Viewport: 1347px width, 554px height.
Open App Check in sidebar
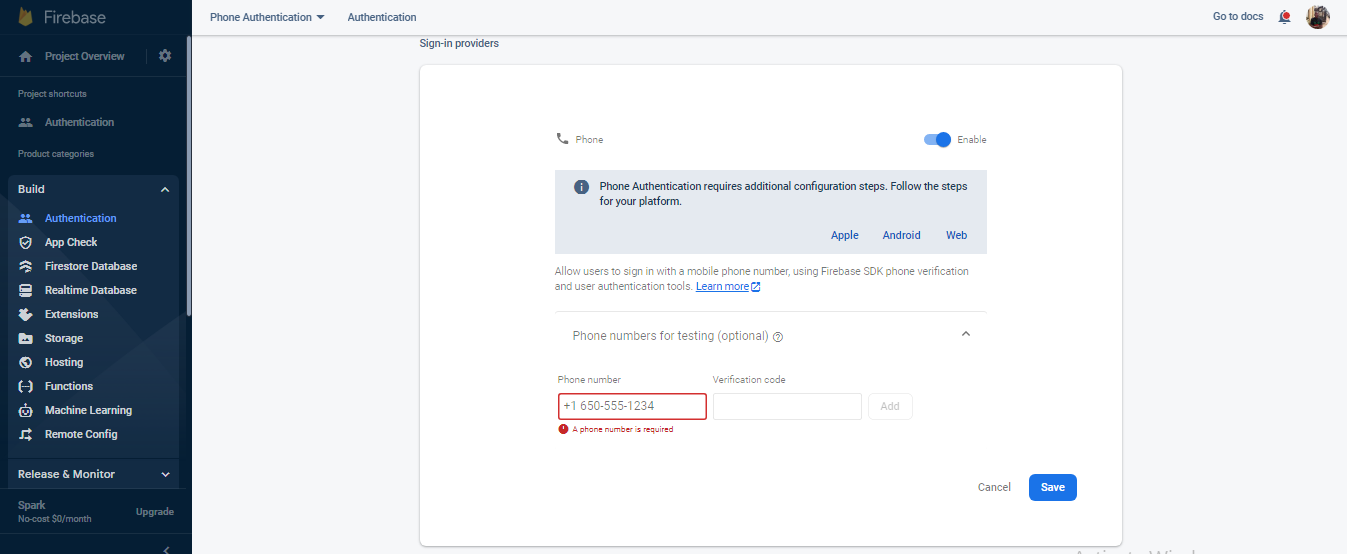(71, 242)
